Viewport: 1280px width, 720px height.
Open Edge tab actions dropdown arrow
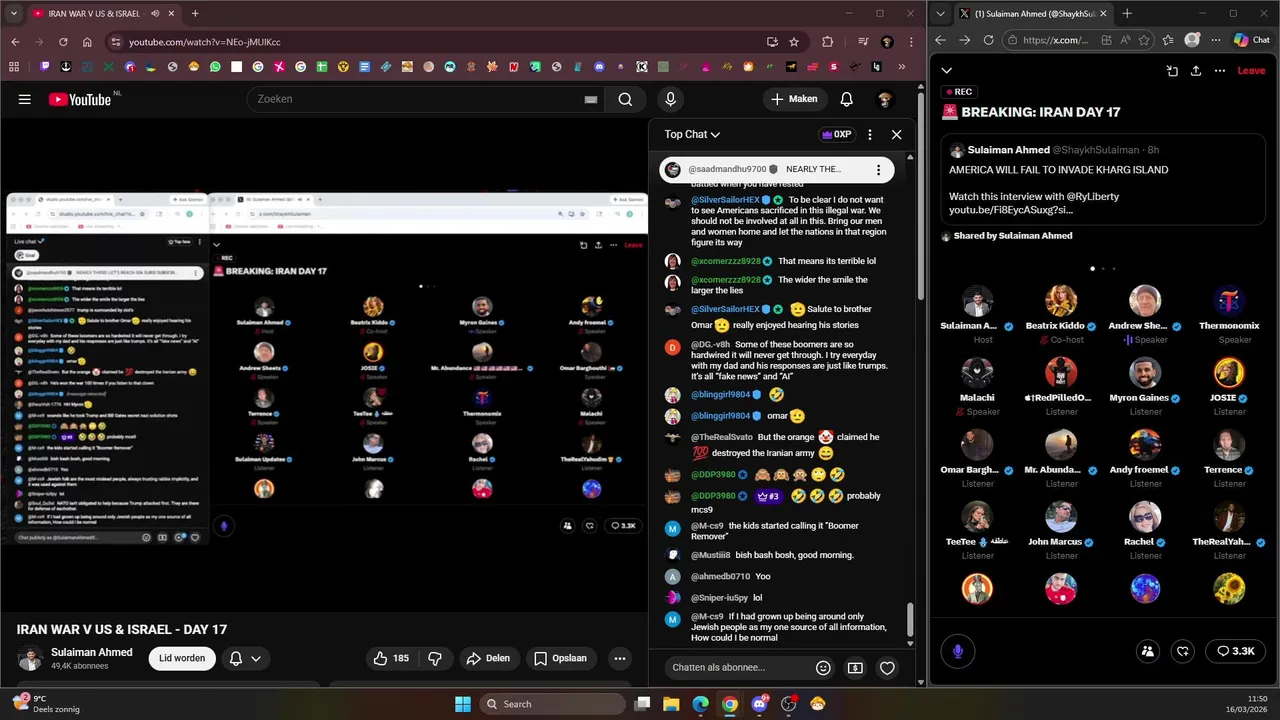(941, 14)
